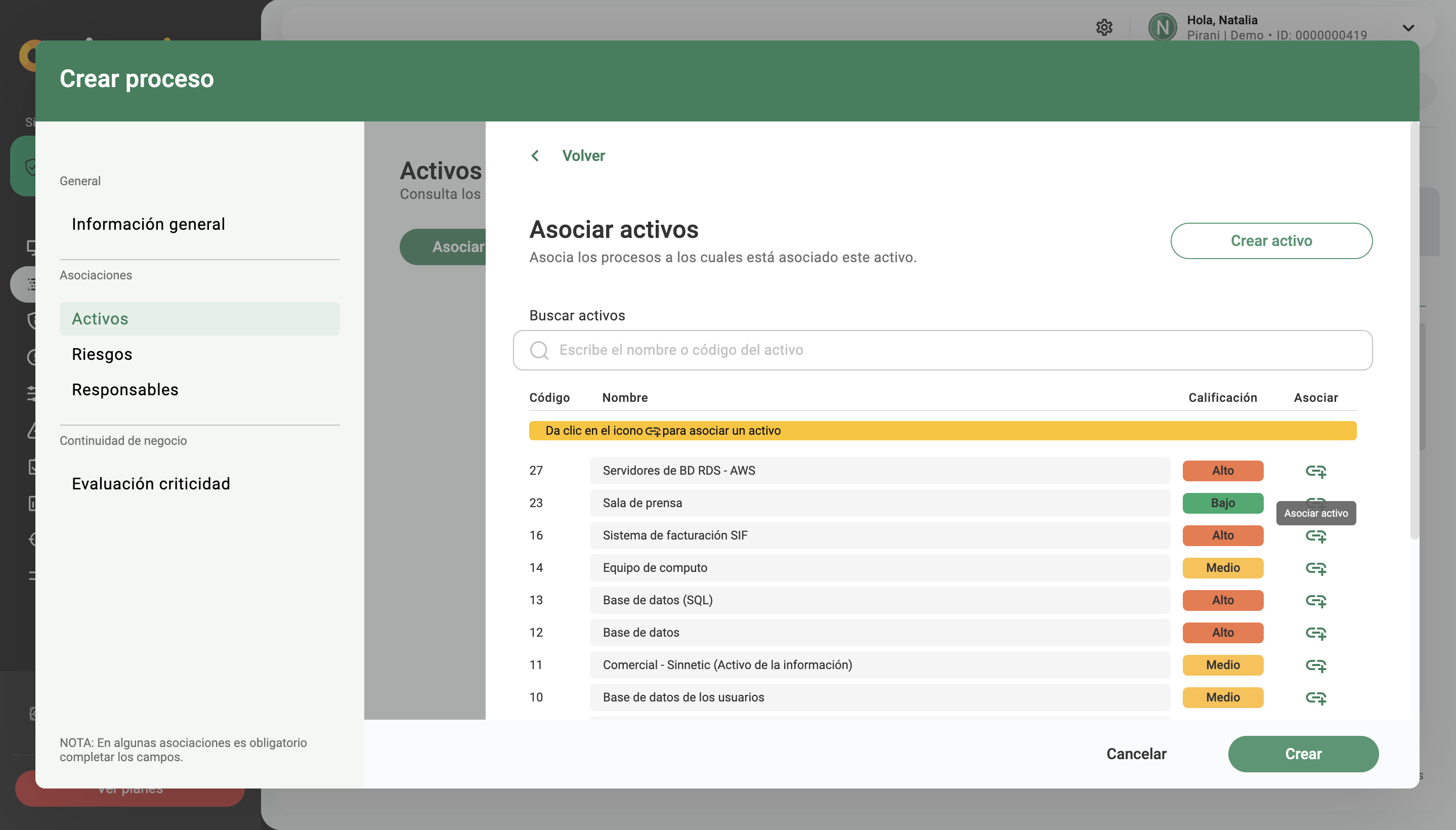The image size is (1456, 830).
Task: Click the modal vertical scrollbar
Action: (1414, 330)
